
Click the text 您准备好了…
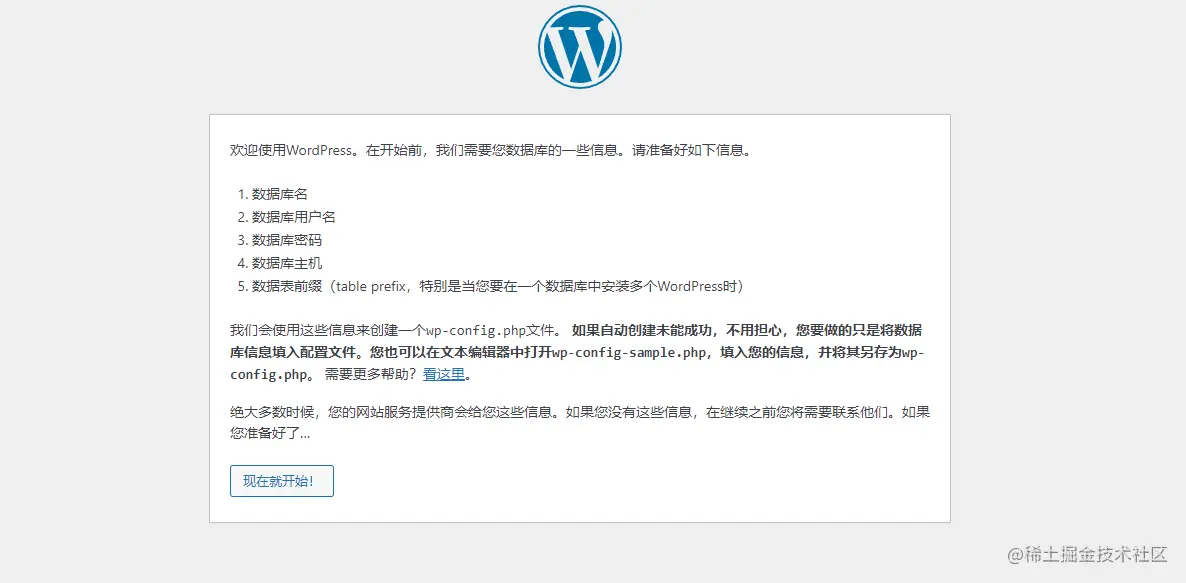tap(270, 435)
